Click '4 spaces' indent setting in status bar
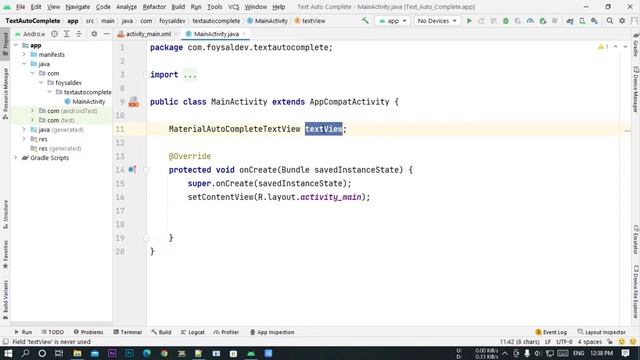The width and height of the screenshot is (640, 360). (589, 342)
